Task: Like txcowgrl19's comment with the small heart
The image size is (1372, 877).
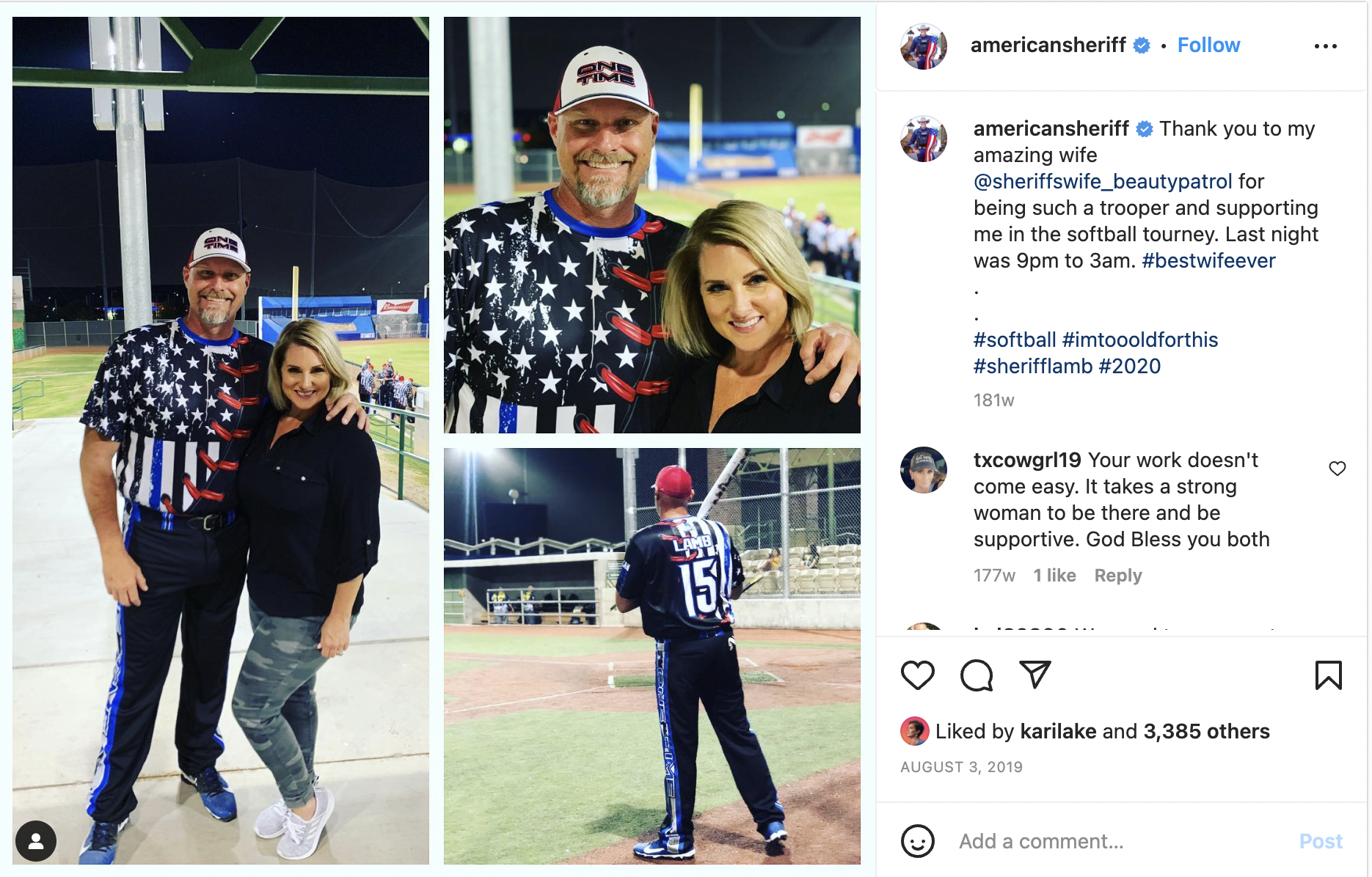Action: pyautogui.click(x=1337, y=469)
